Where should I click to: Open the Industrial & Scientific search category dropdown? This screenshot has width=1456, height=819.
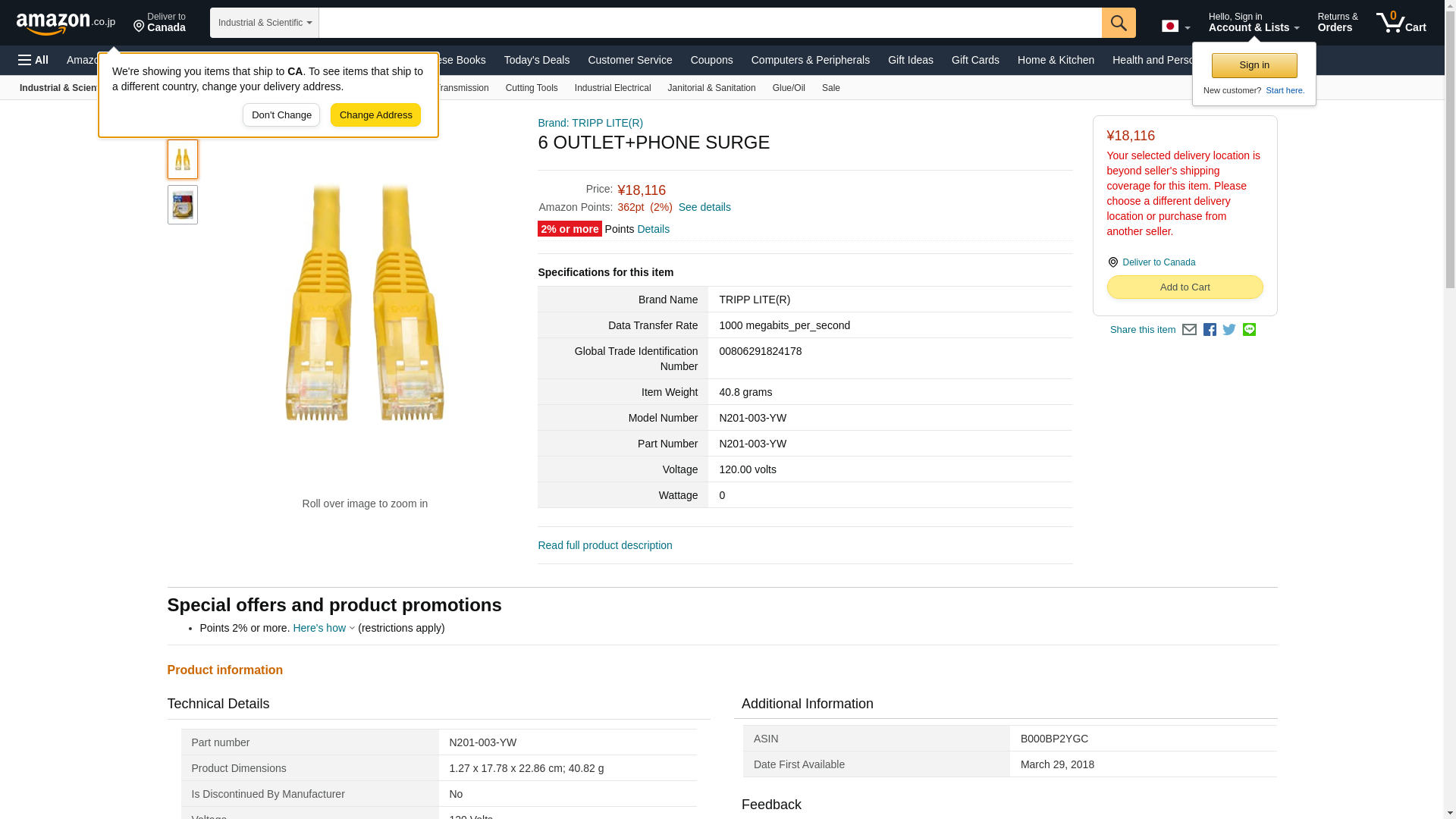pyautogui.click(x=264, y=23)
